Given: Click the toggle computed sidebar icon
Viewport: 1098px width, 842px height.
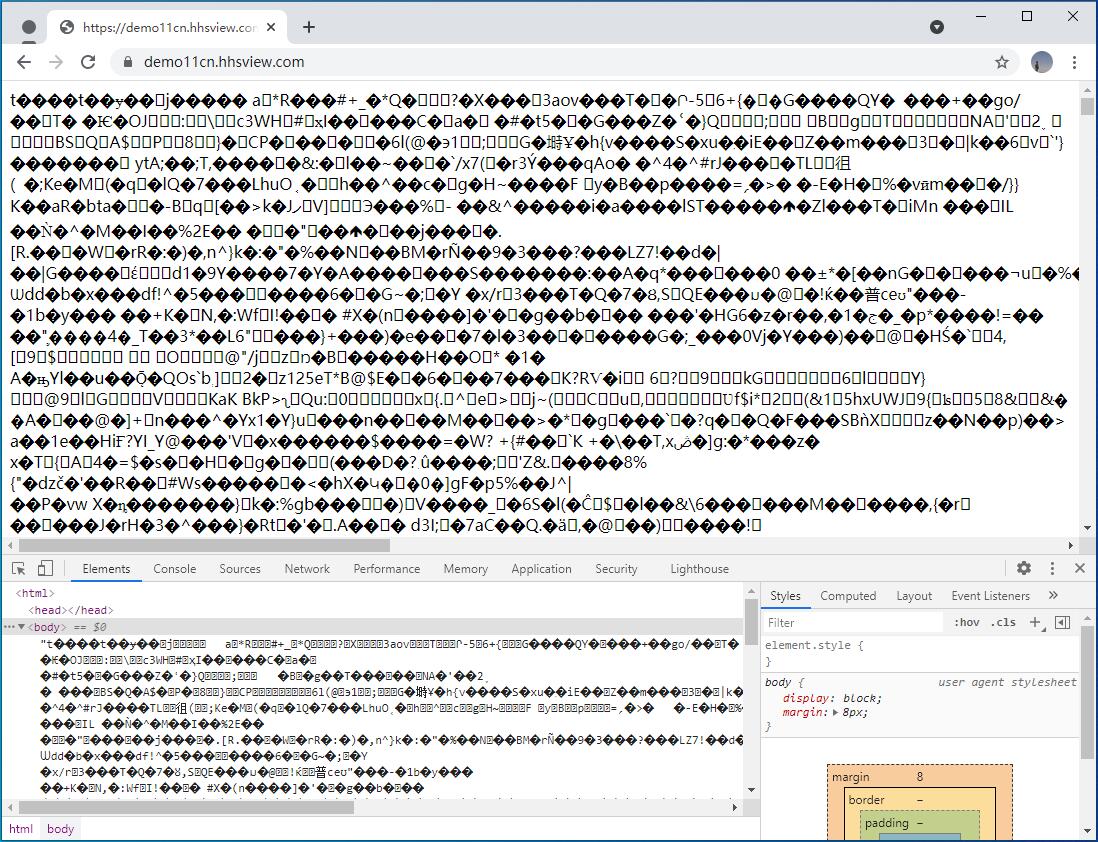Looking at the screenshot, I should pos(1064,621).
